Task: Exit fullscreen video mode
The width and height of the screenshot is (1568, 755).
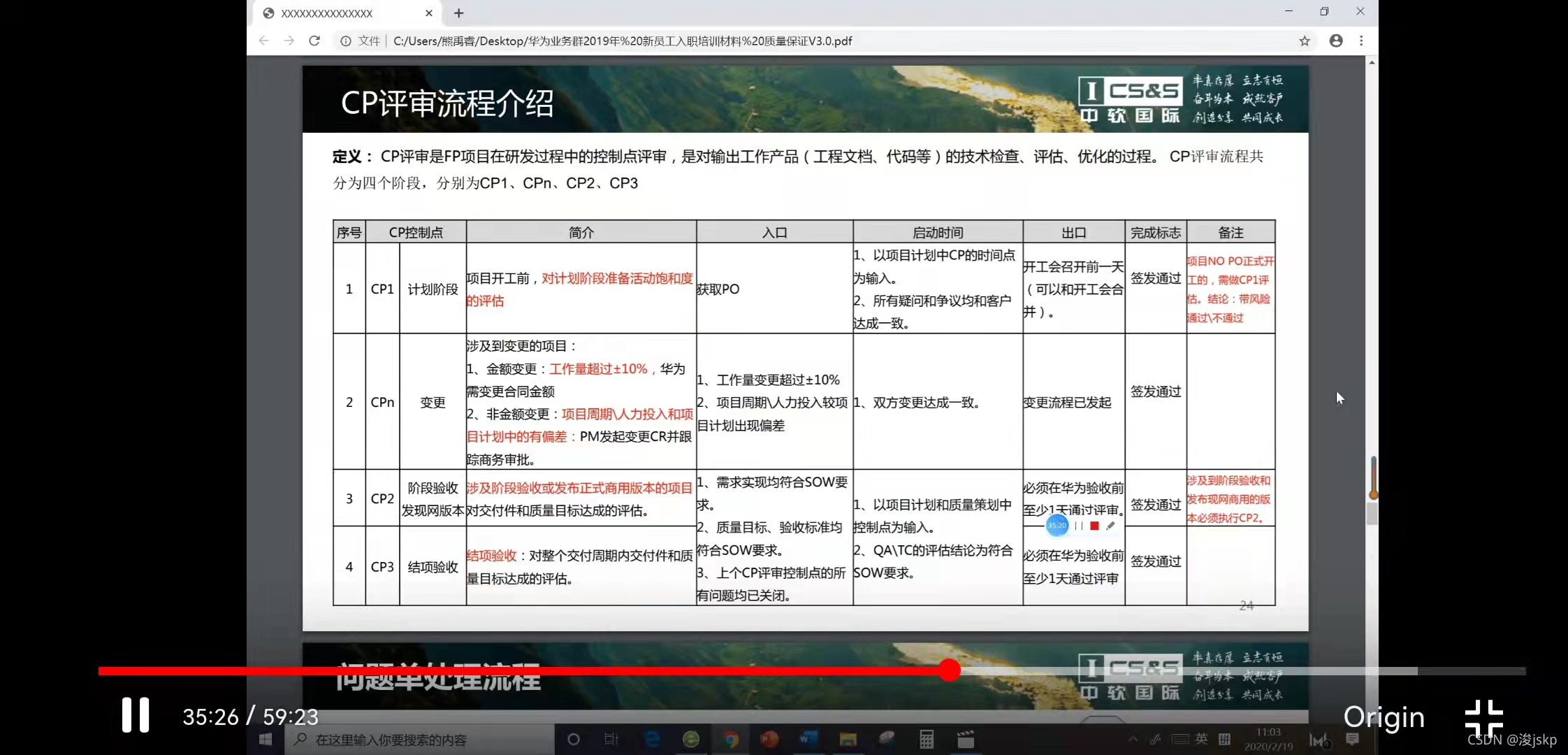Action: (x=1483, y=717)
